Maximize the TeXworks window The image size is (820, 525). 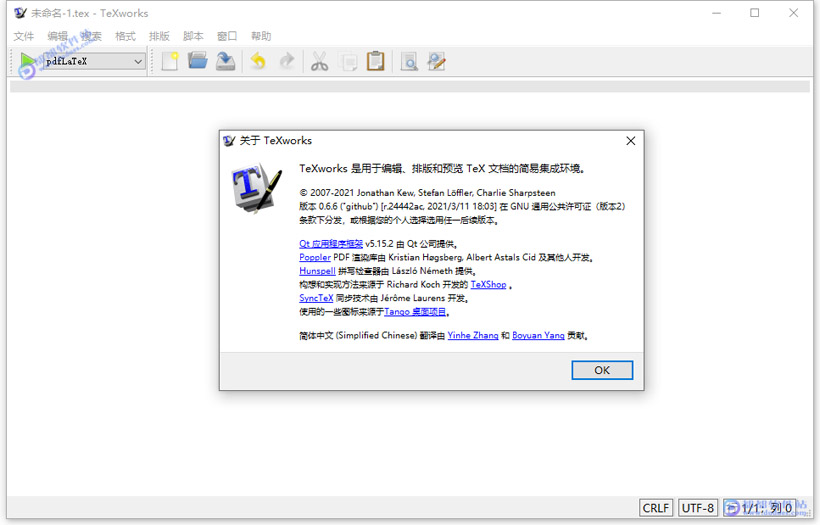pos(755,13)
